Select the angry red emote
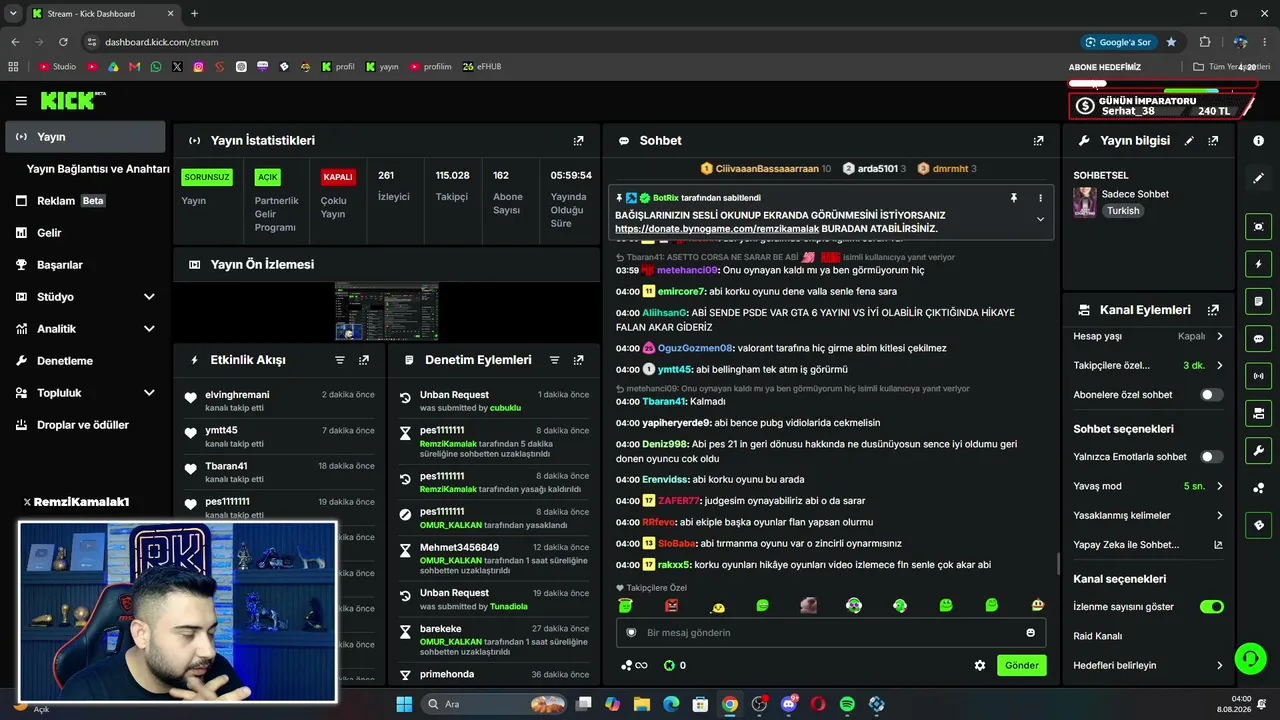This screenshot has height=720, width=1280. pyautogui.click(x=672, y=605)
